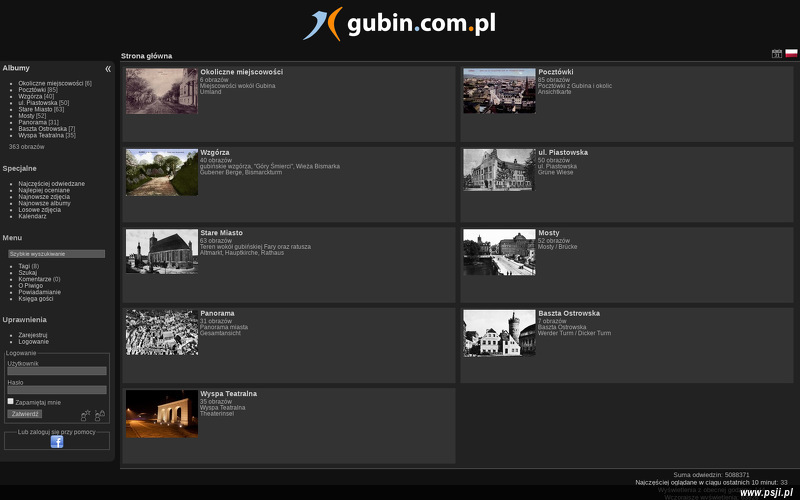Click Pocztówki album title in grid
The height and width of the screenshot is (500, 800).
click(x=556, y=72)
